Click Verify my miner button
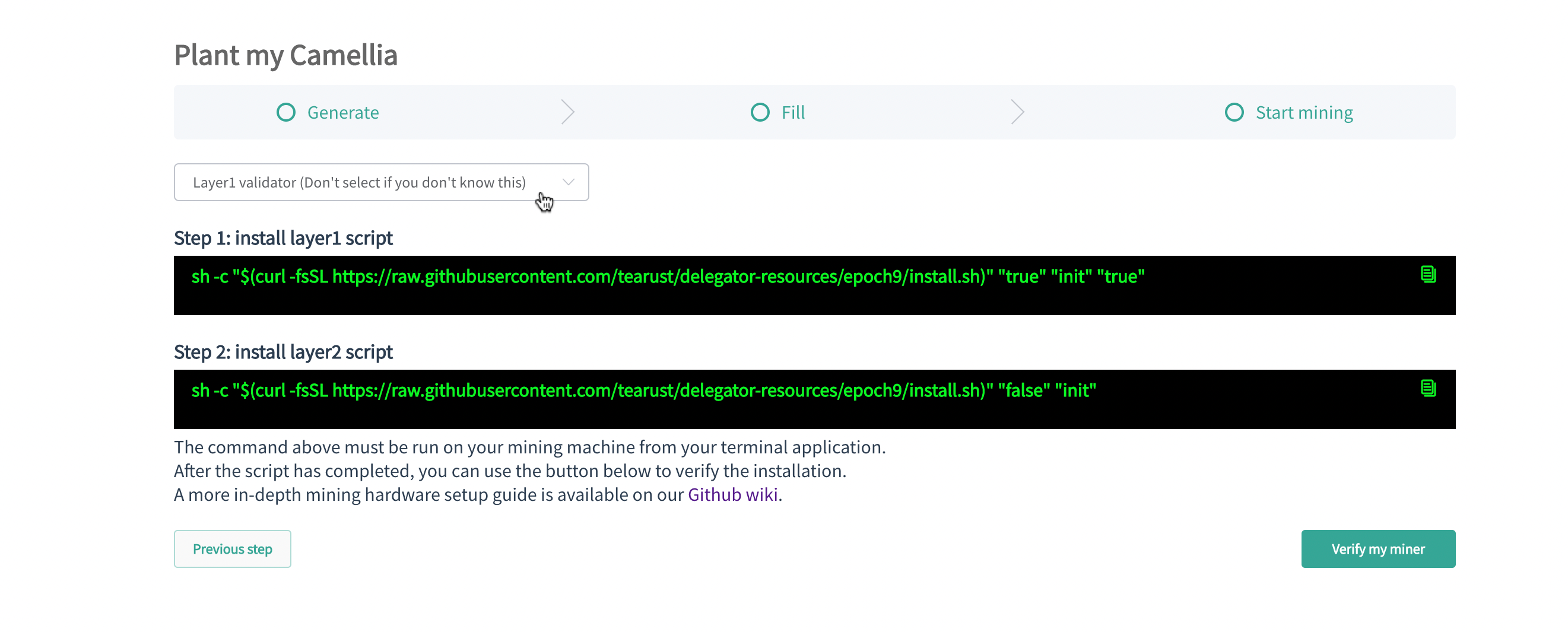This screenshot has height=632, width=1568. coord(1378,548)
